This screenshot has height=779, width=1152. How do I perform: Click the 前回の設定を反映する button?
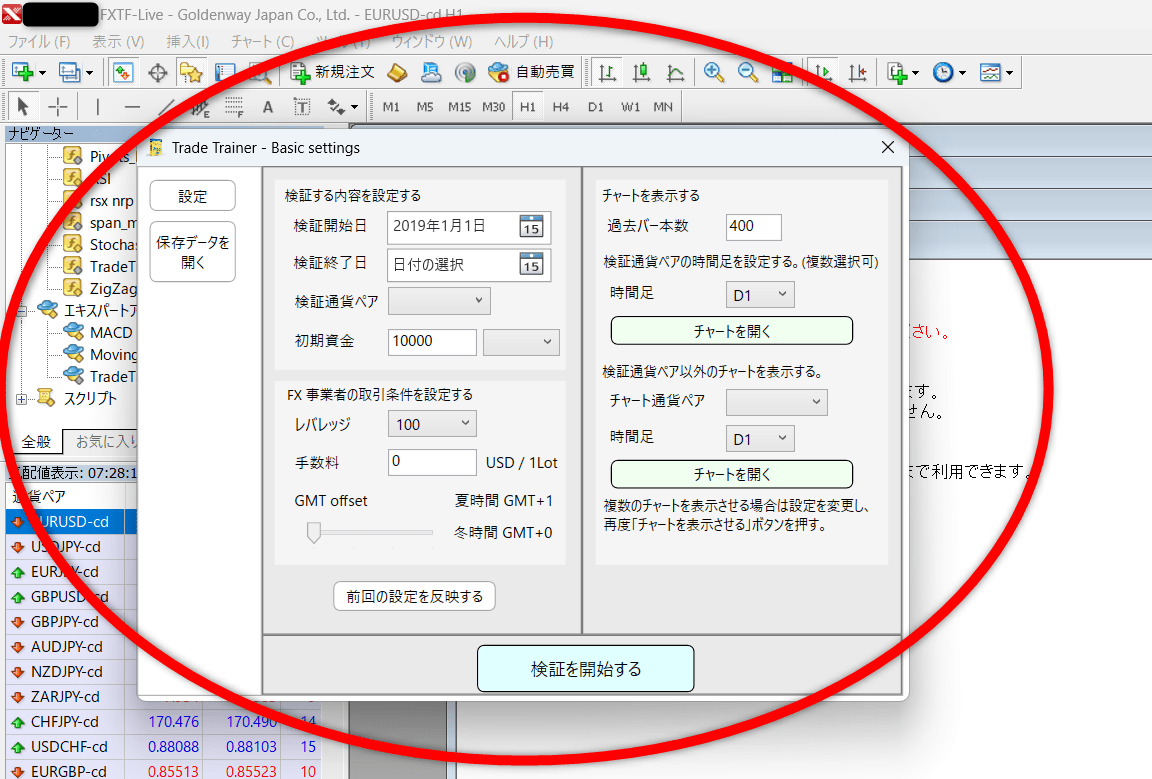(x=413, y=595)
